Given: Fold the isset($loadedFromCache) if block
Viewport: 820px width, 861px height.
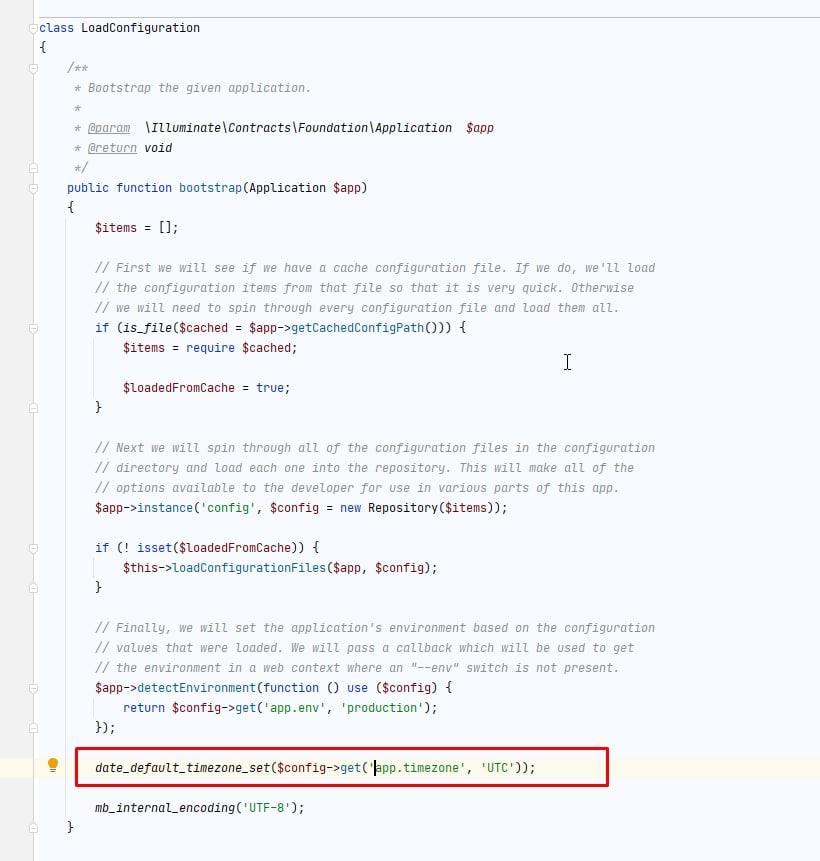Looking at the screenshot, I should [x=34, y=549].
